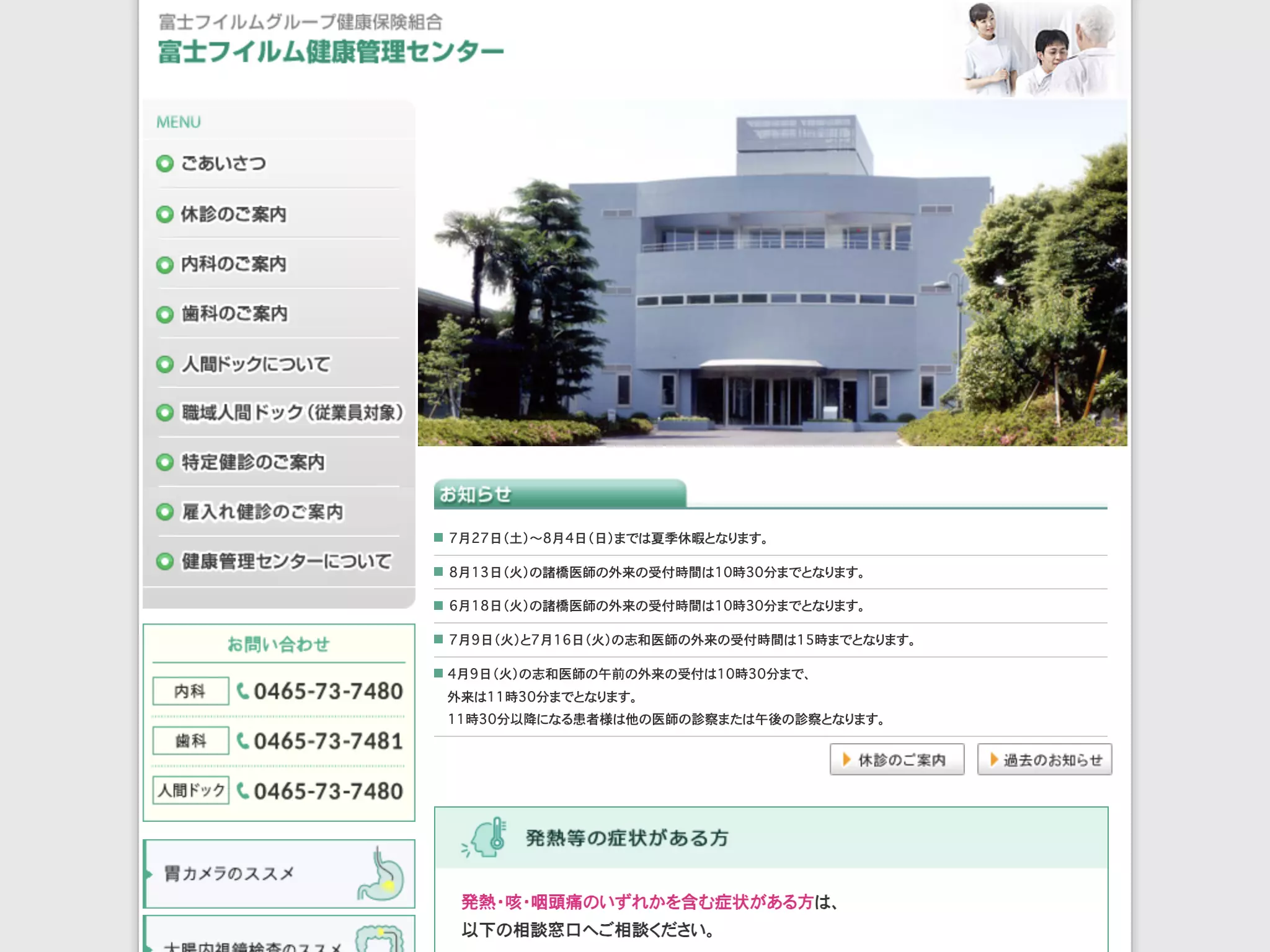Click the health center building photo

[x=773, y=273]
